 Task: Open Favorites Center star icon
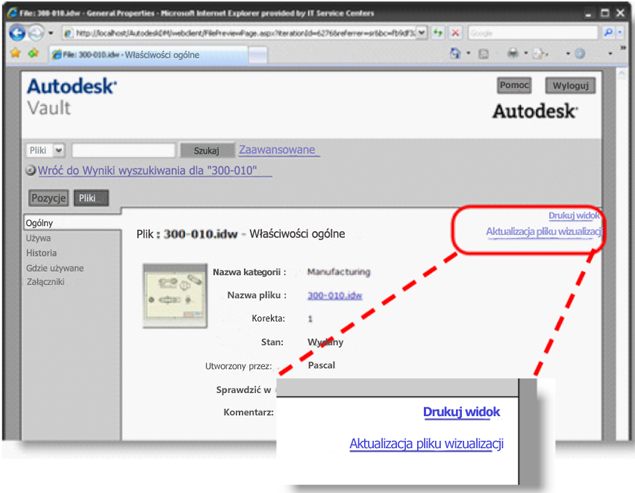[x=15, y=53]
